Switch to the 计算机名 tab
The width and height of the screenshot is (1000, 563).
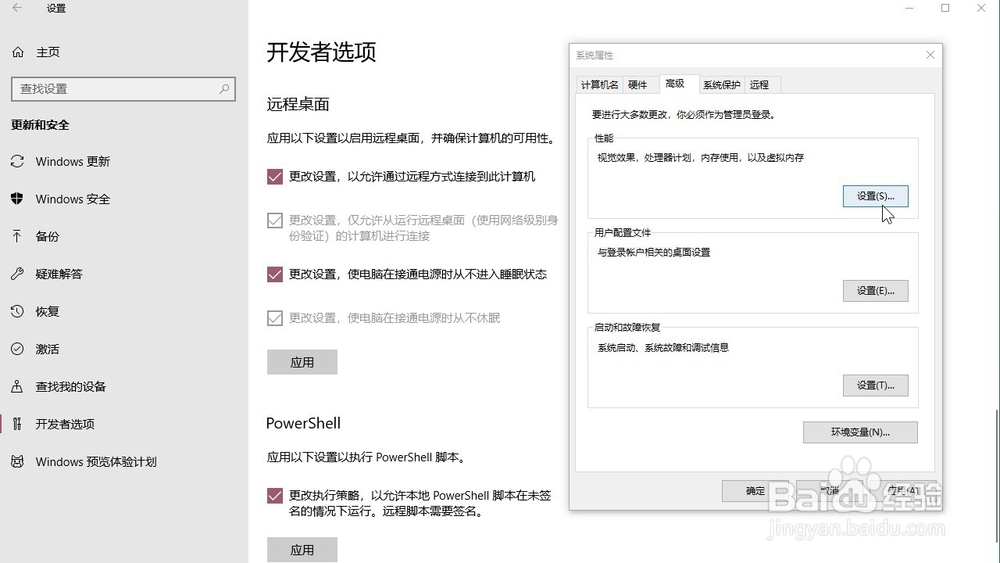(599, 85)
